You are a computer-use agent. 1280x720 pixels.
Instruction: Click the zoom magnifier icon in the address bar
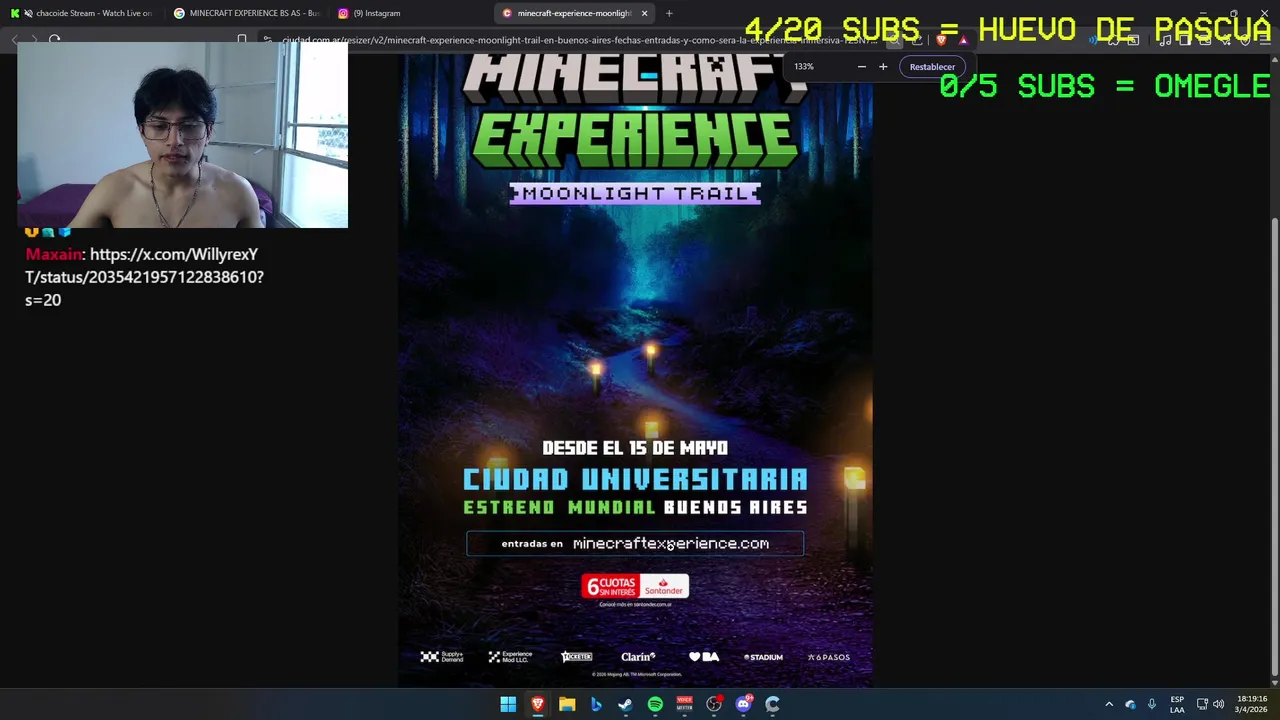tap(894, 40)
